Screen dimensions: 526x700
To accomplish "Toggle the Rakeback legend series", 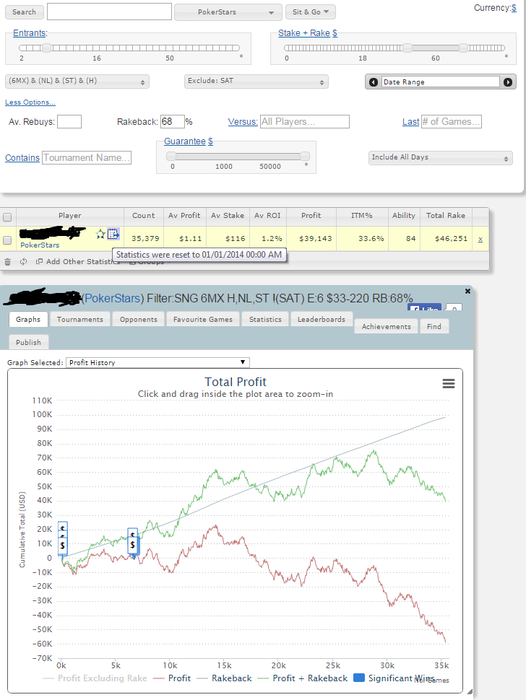I will (224, 678).
